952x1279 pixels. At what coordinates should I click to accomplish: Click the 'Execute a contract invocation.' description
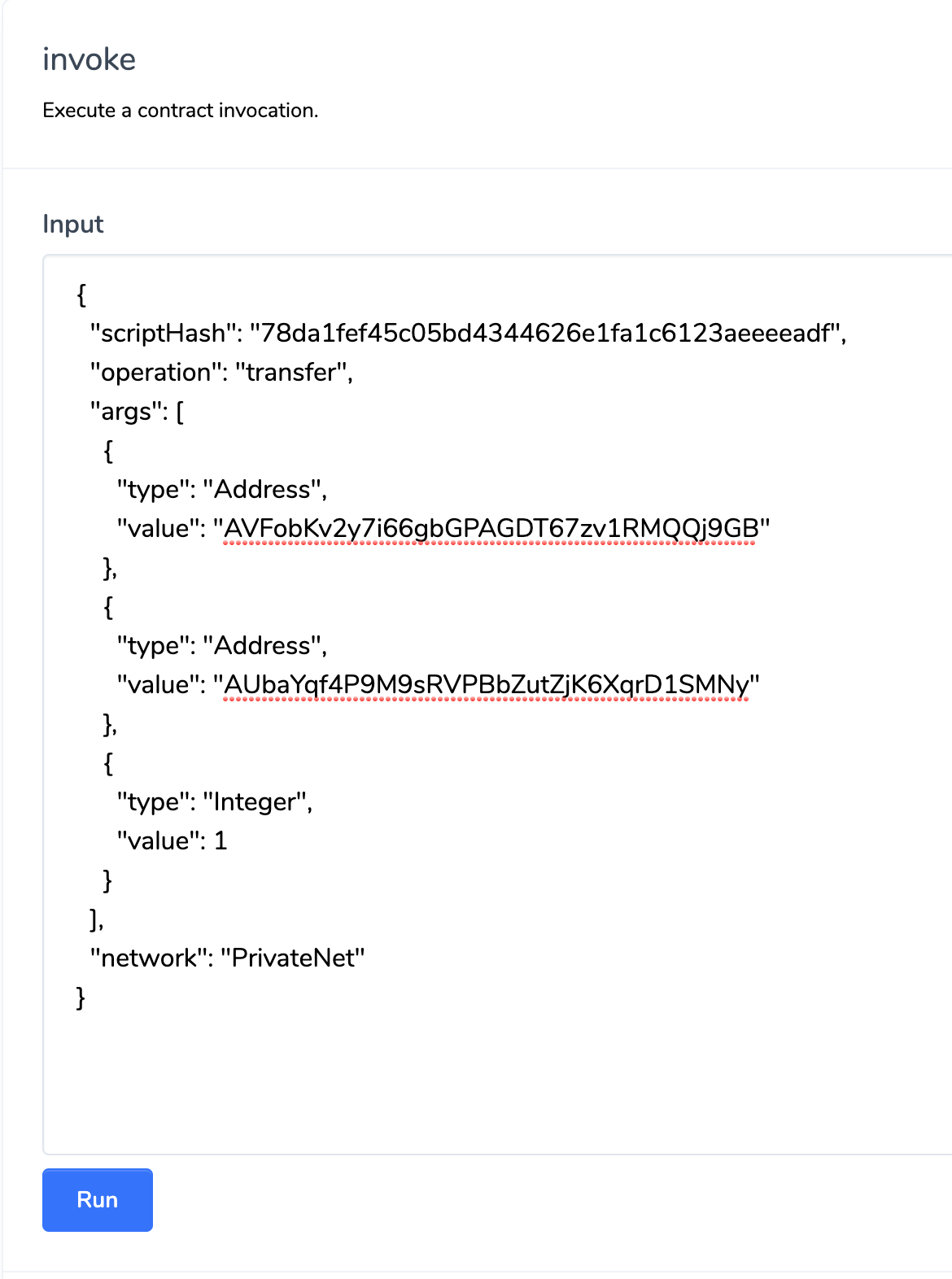click(x=180, y=110)
